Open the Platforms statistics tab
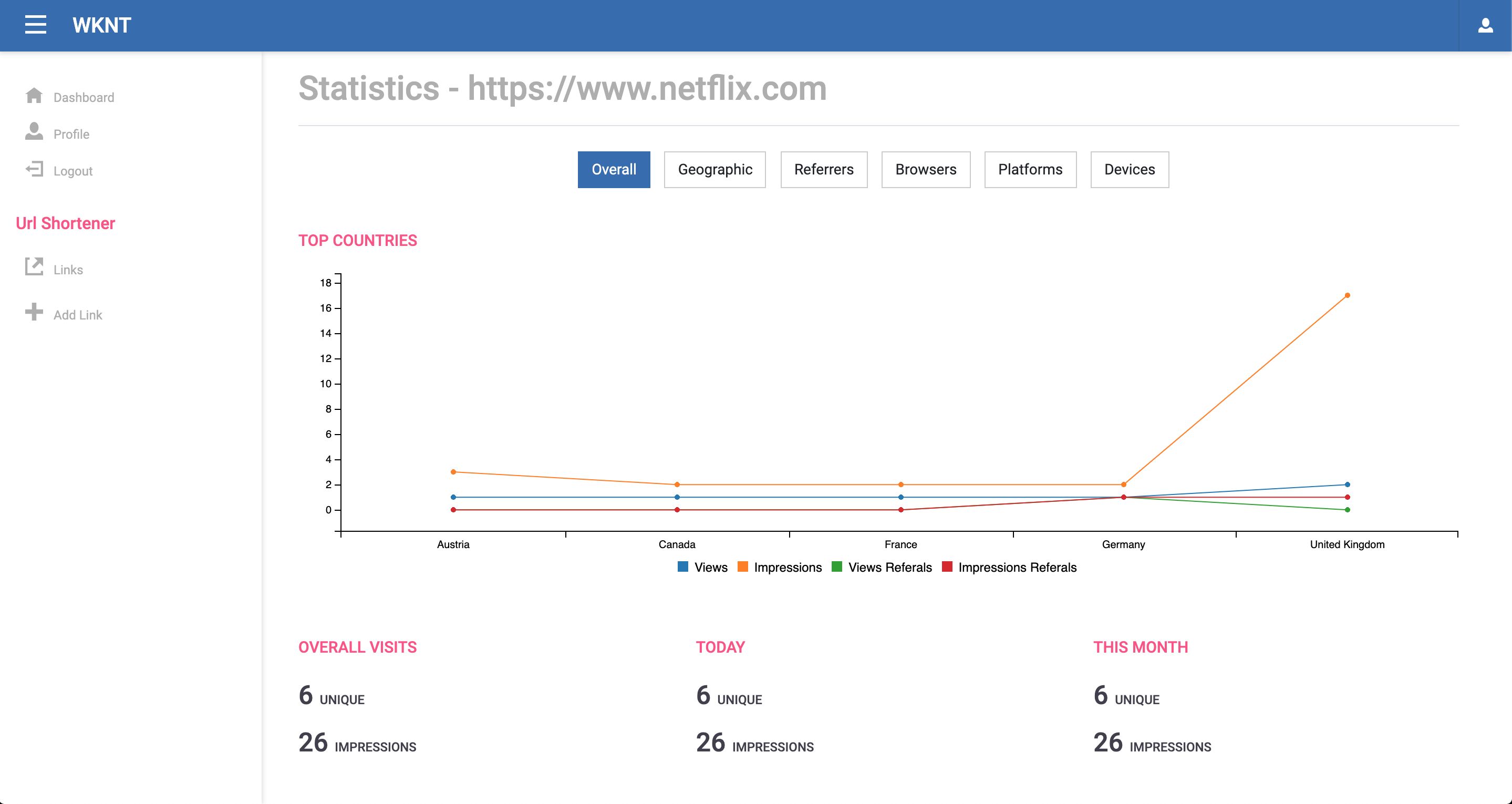Screen dimensions: 1512x804 [1030, 170]
